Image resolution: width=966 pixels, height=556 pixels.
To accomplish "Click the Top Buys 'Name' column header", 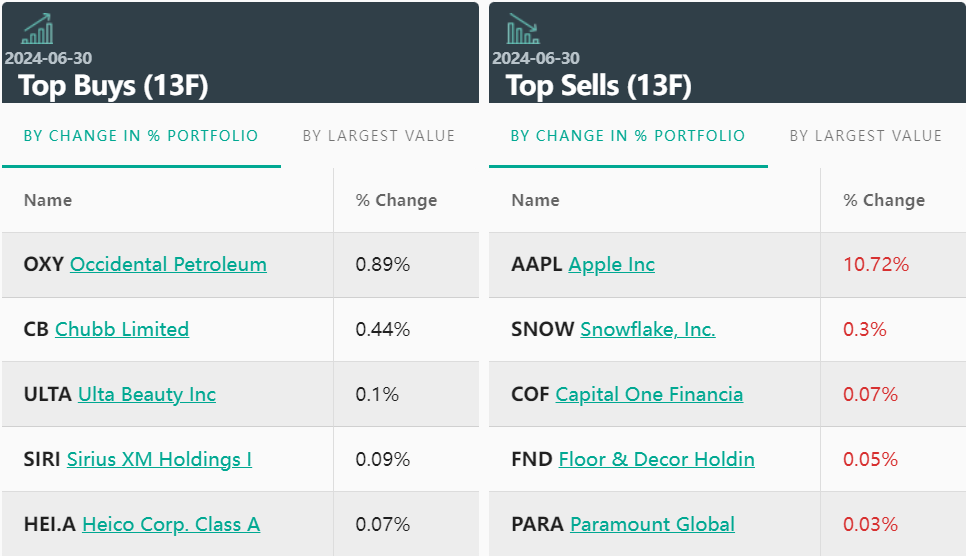I will 48,200.
